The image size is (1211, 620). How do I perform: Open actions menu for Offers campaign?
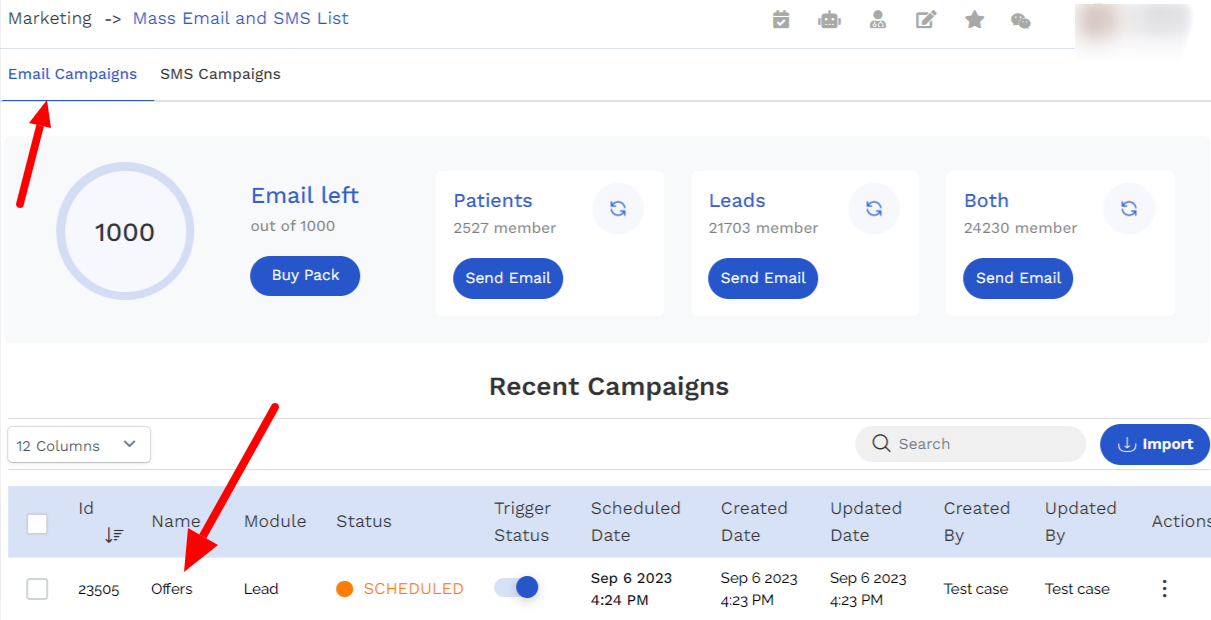[1163, 588]
